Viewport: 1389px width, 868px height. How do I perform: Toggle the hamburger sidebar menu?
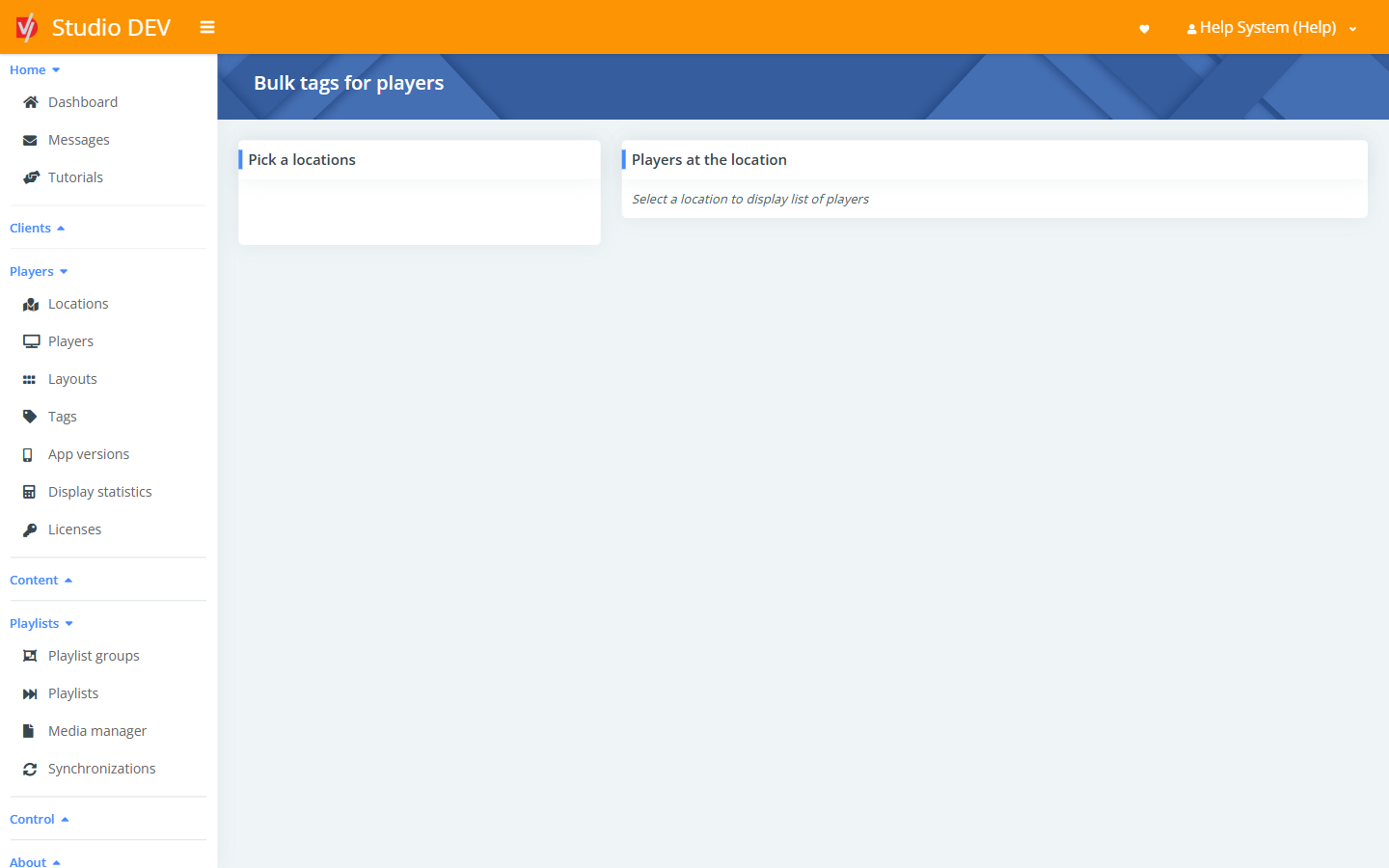point(207,27)
